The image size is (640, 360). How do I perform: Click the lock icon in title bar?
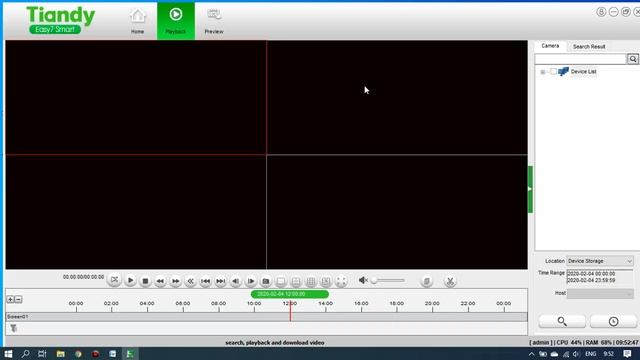[601, 12]
